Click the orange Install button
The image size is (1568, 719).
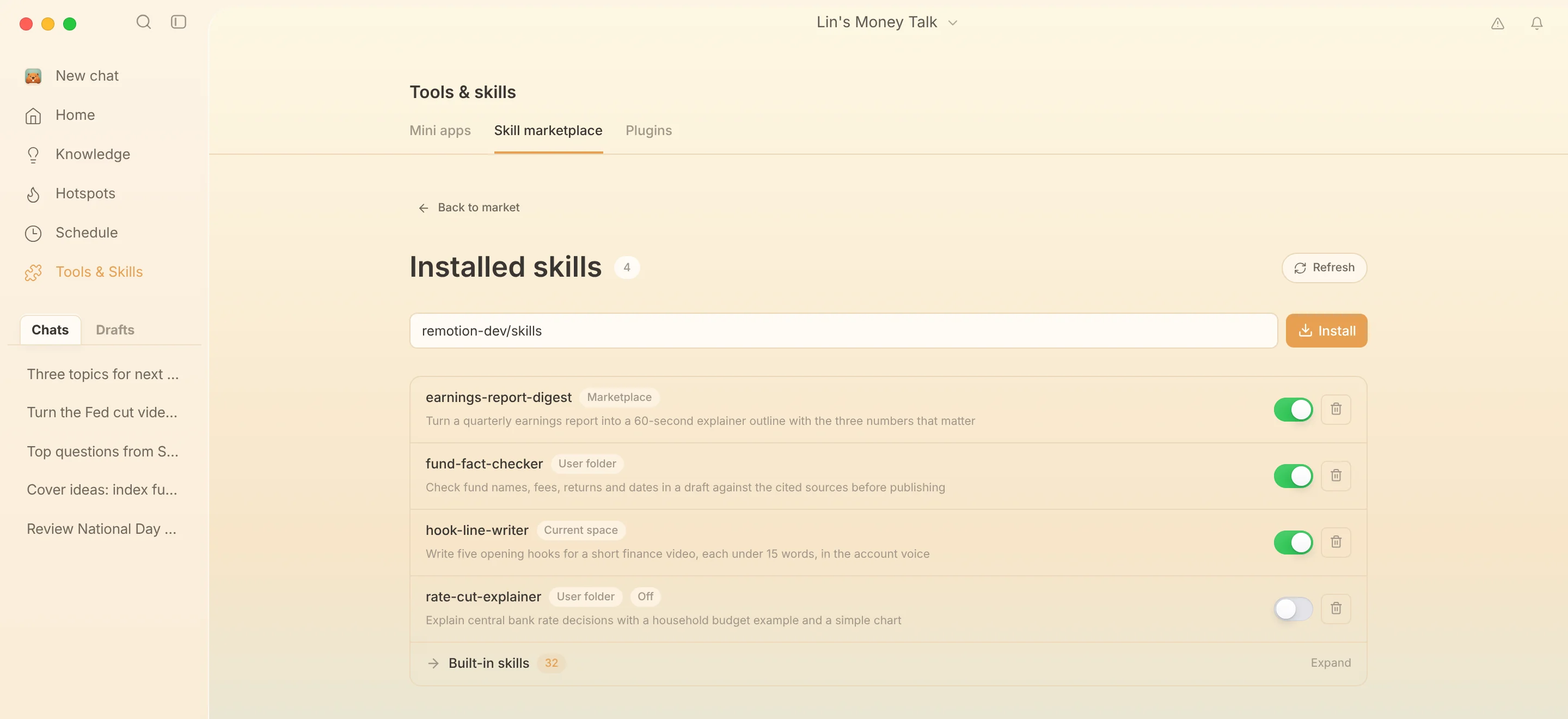(x=1326, y=331)
